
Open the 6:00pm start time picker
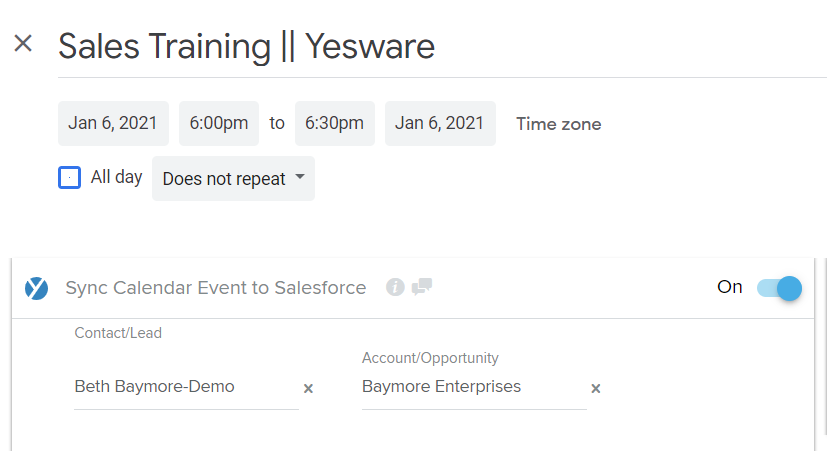219,123
